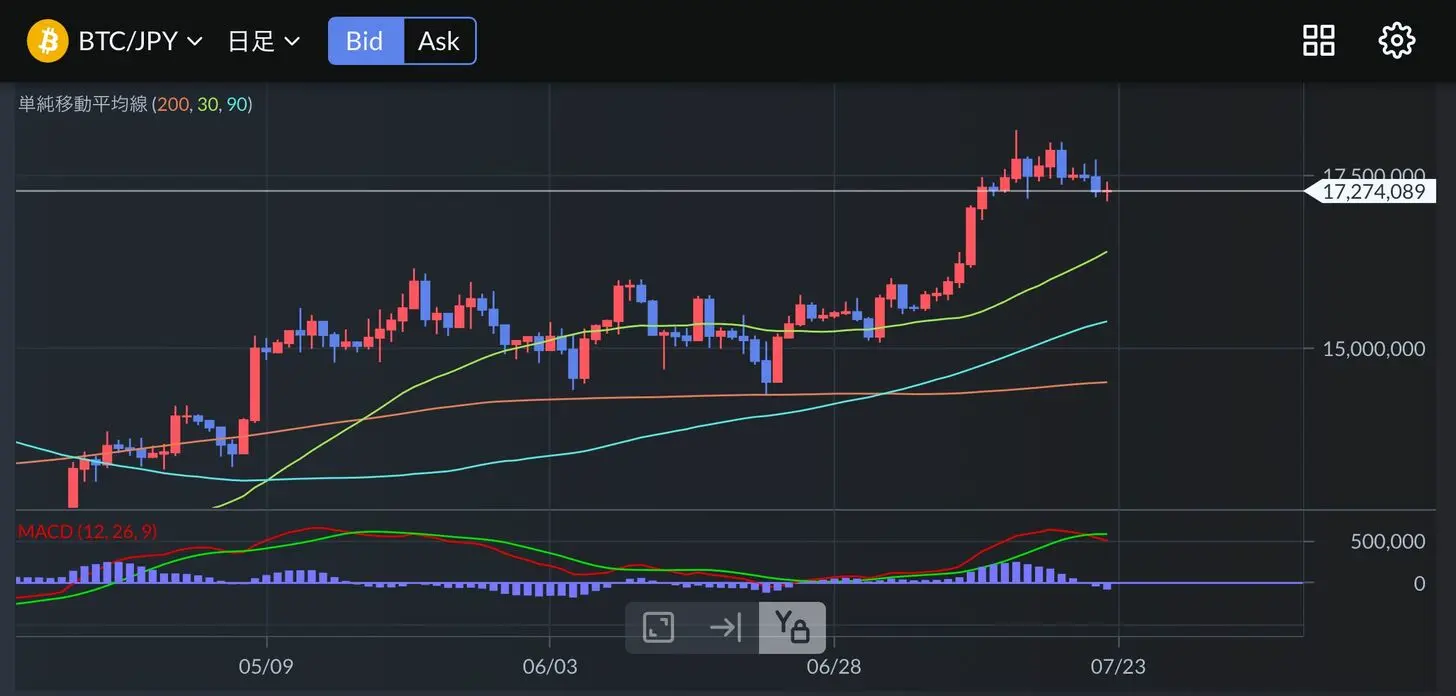Click the 06/28 date label
The width and height of the screenshot is (1456, 696).
point(833,666)
